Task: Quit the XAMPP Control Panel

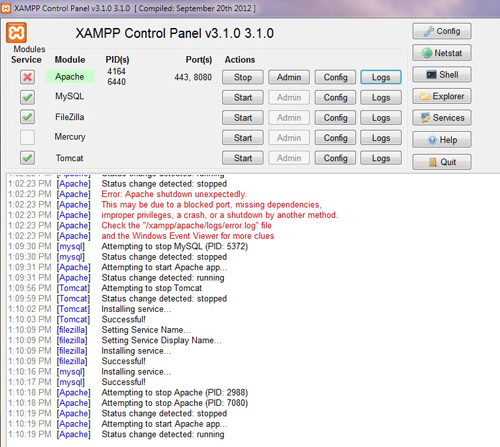Action: point(442,162)
